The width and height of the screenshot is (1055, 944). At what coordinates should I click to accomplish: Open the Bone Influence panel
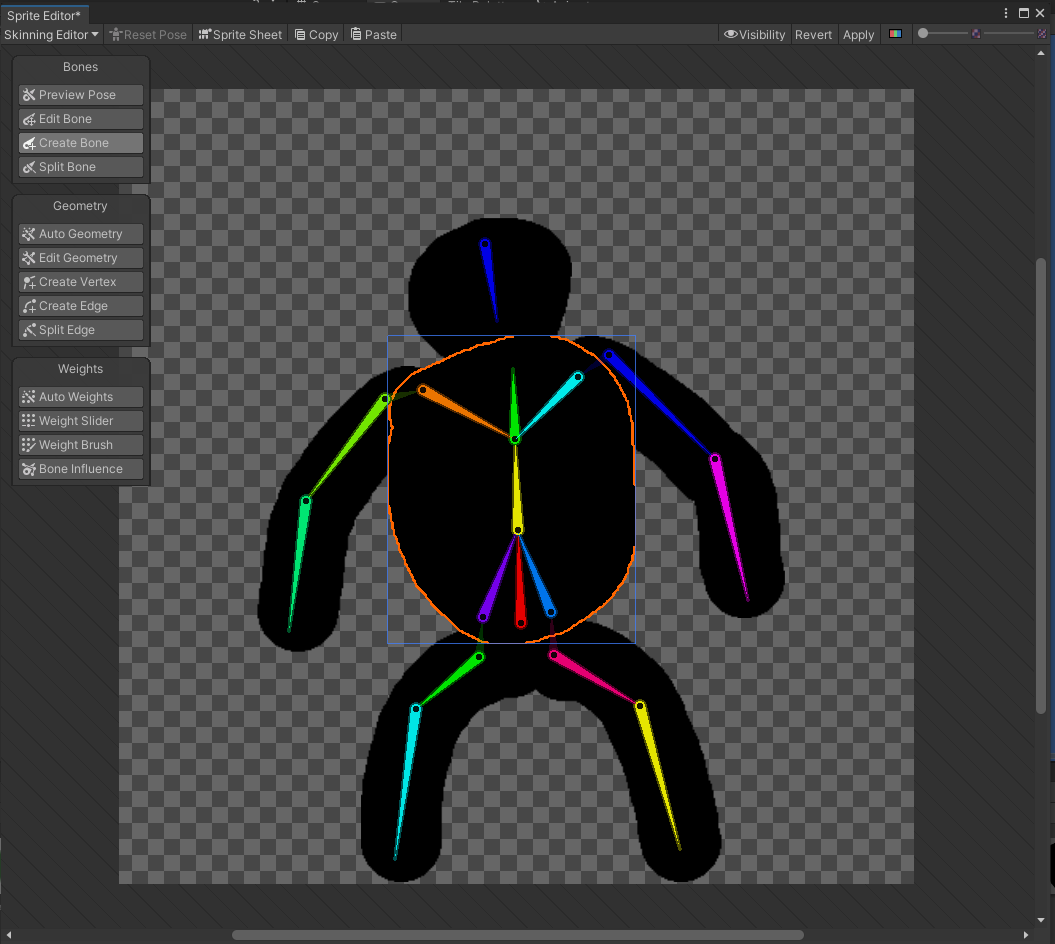[x=80, y=468]
